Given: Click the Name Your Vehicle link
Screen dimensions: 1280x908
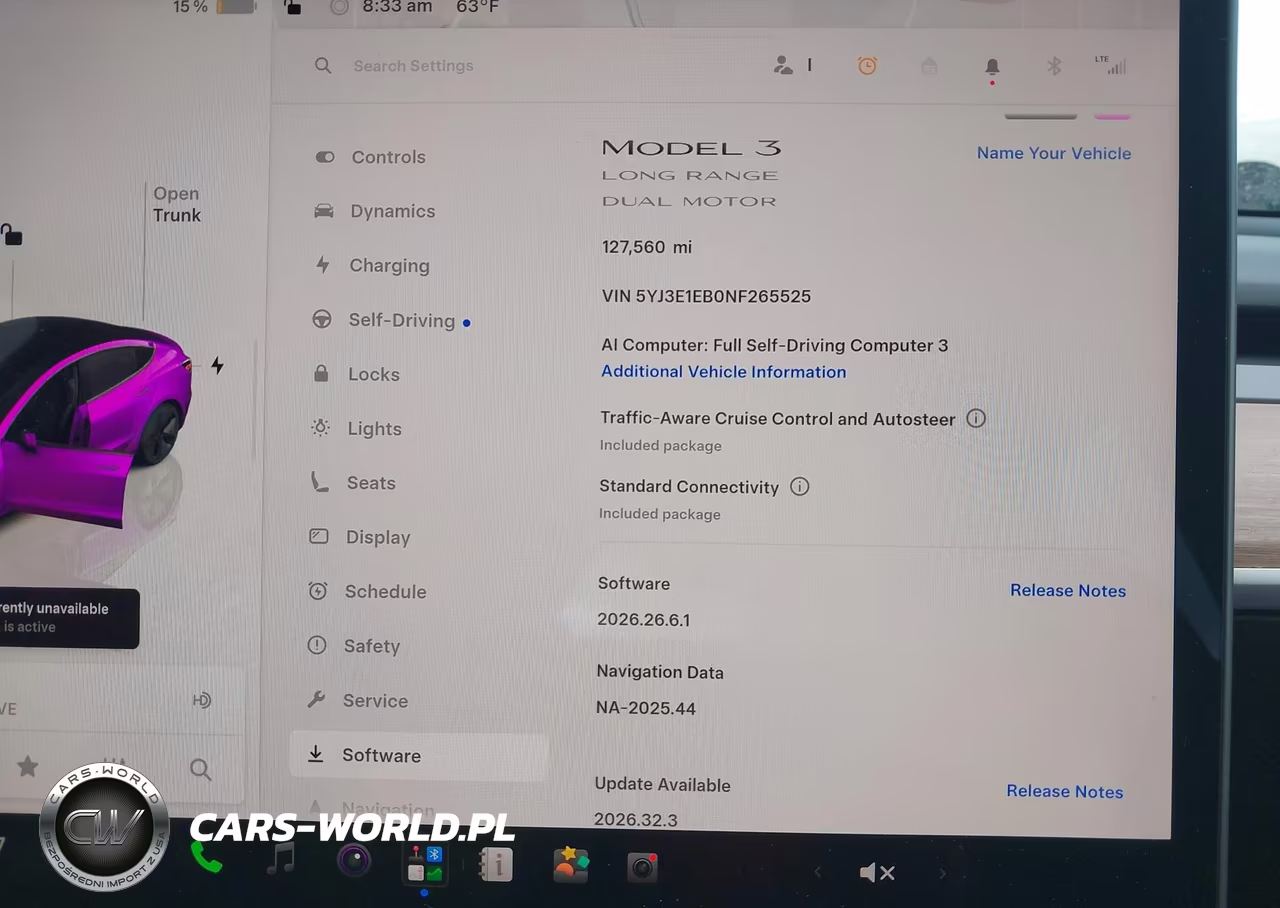Looking at the screenshot, I should click(1054, 153).
